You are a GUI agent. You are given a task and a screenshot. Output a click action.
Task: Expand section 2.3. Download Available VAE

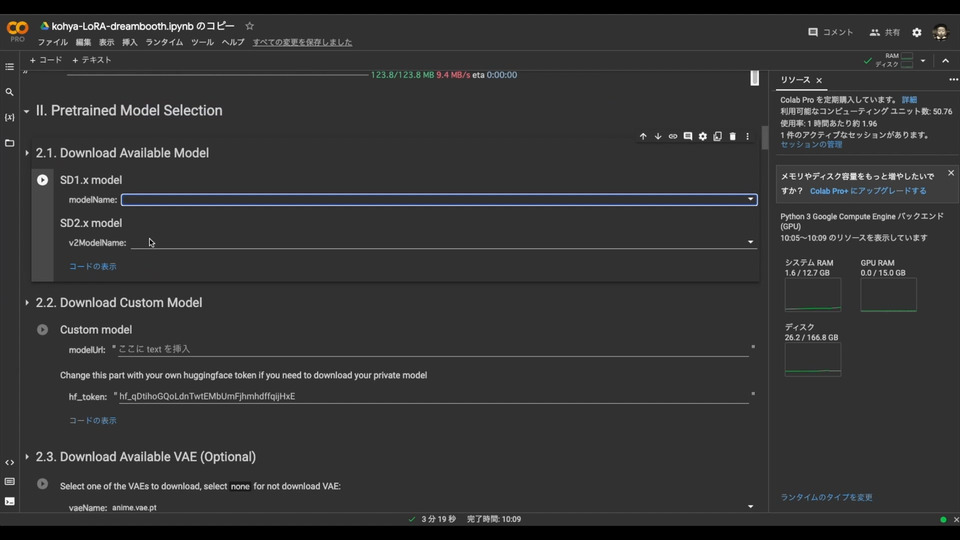pyautogui.click(x=26, y=457)
